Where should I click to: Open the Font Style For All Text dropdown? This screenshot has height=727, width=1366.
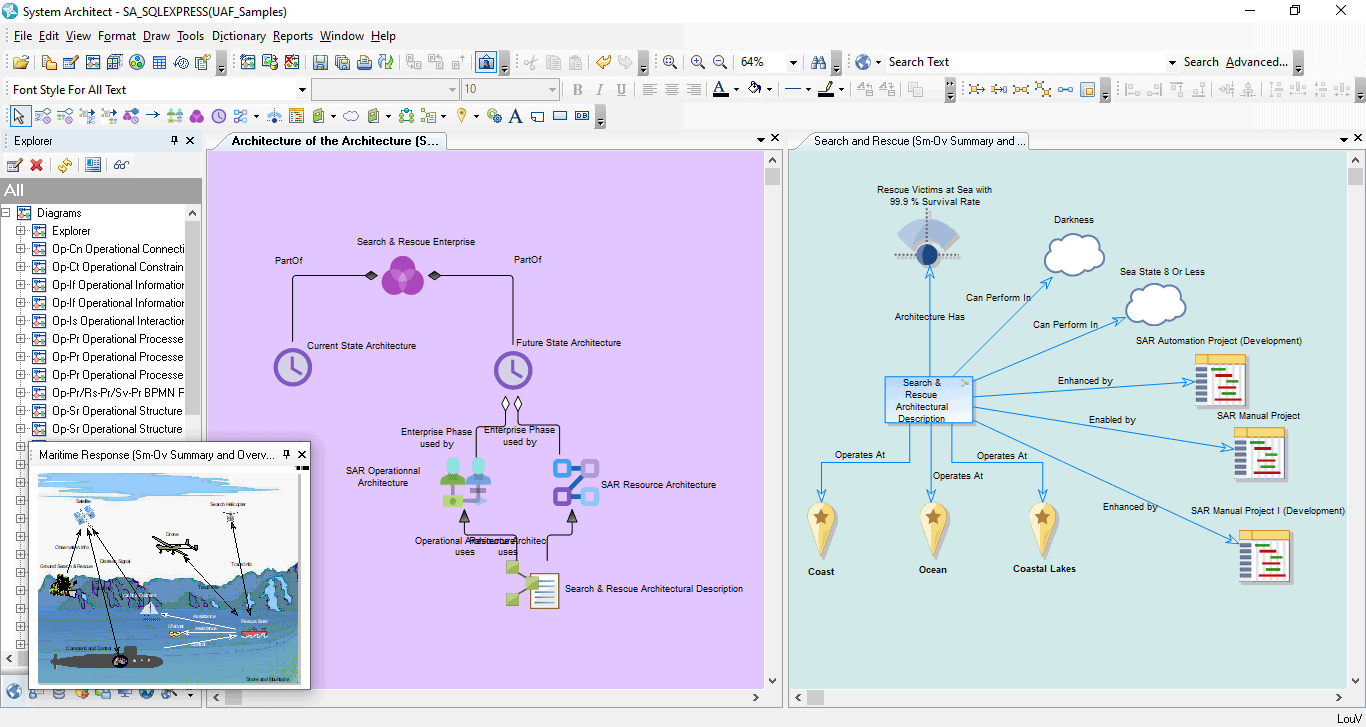coord(302,90)
